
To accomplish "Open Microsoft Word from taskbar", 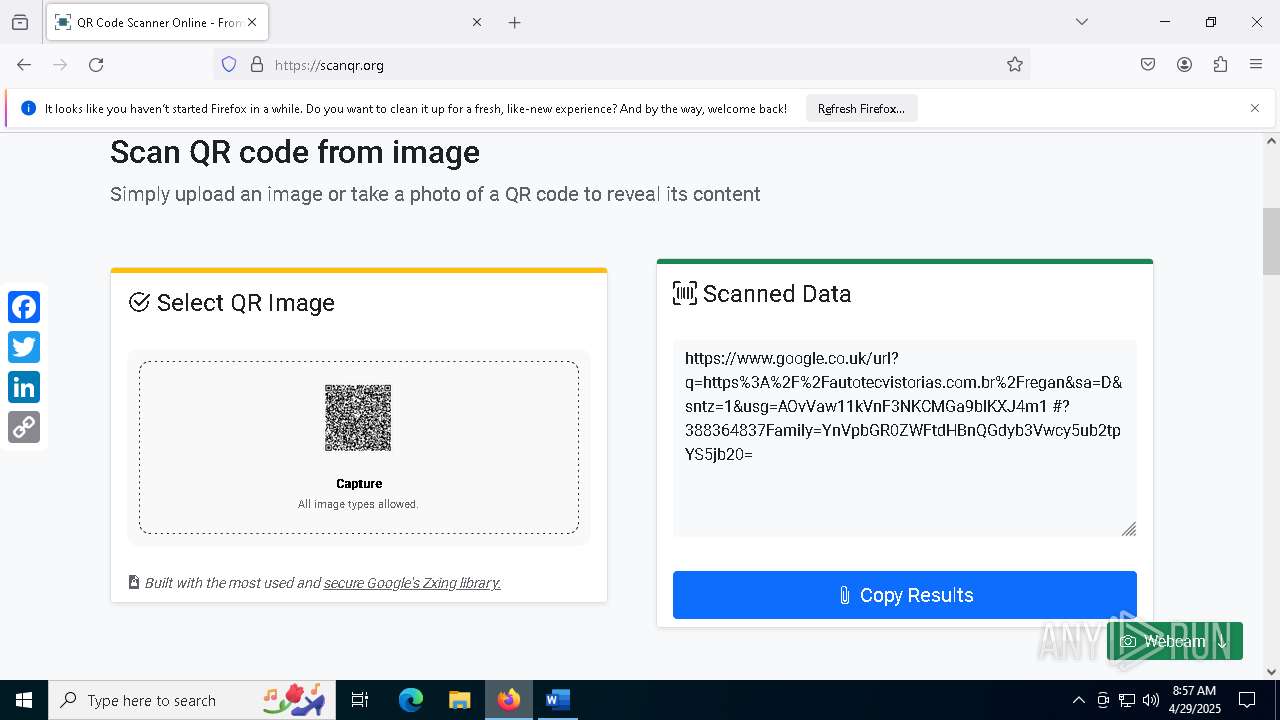I will (x=557, y=700).
